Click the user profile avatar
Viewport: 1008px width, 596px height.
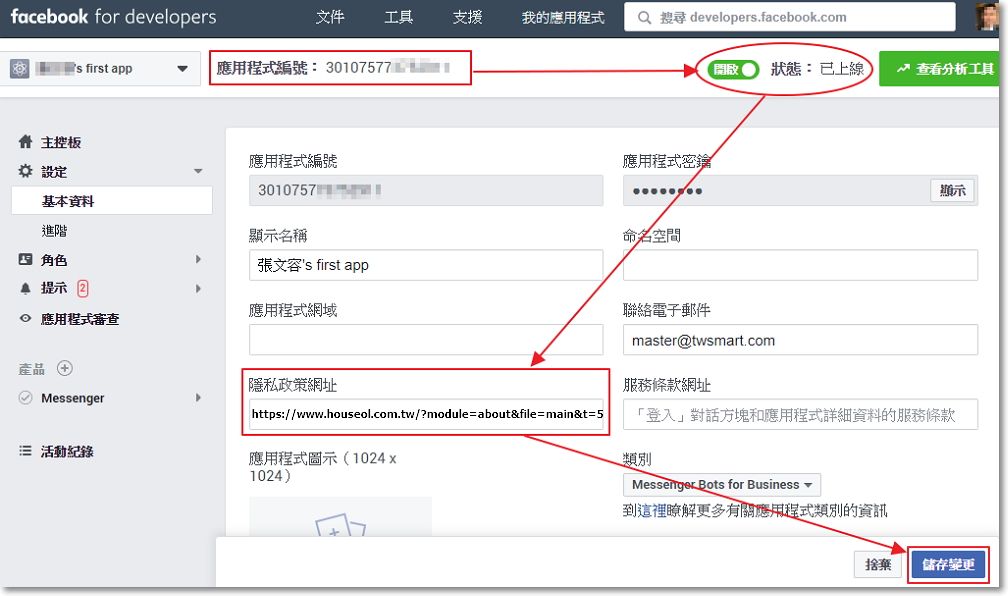pyautogui.click(x=989, y=17)
